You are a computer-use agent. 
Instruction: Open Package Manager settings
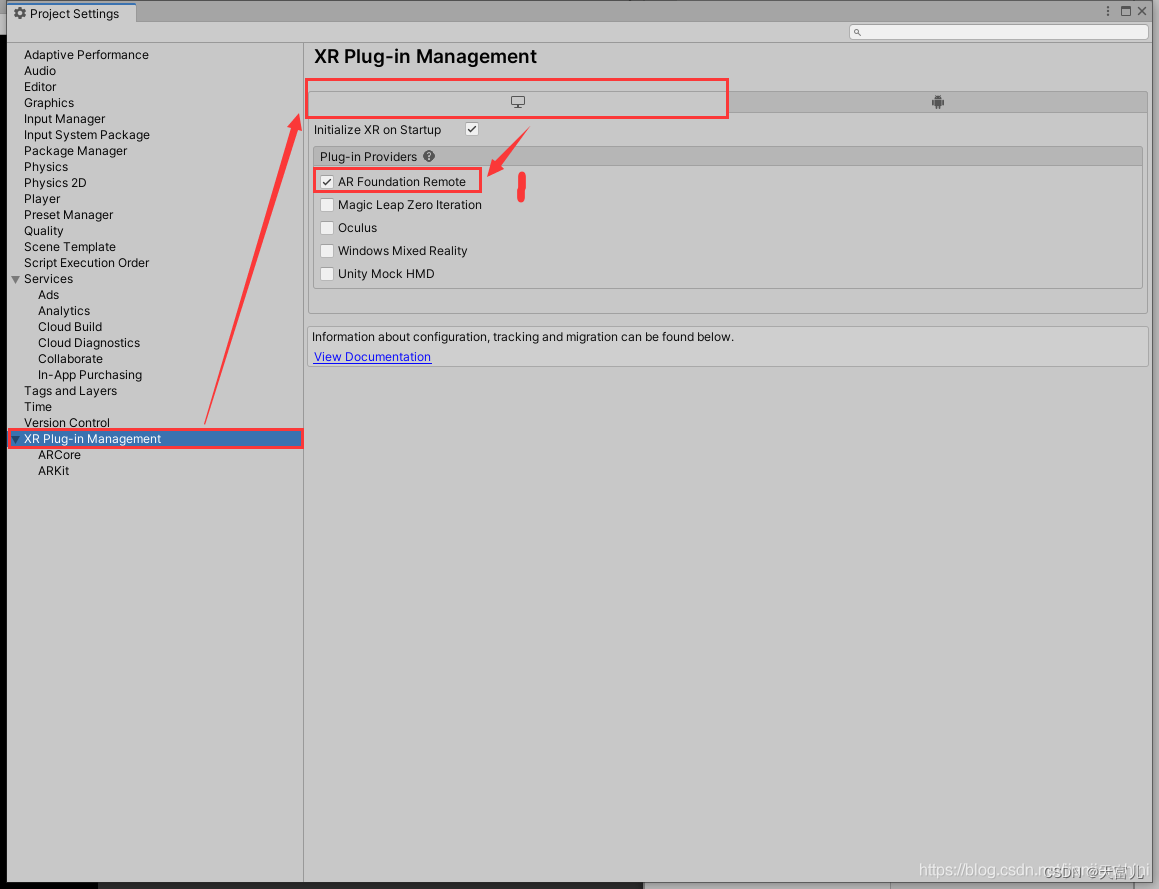75,150
